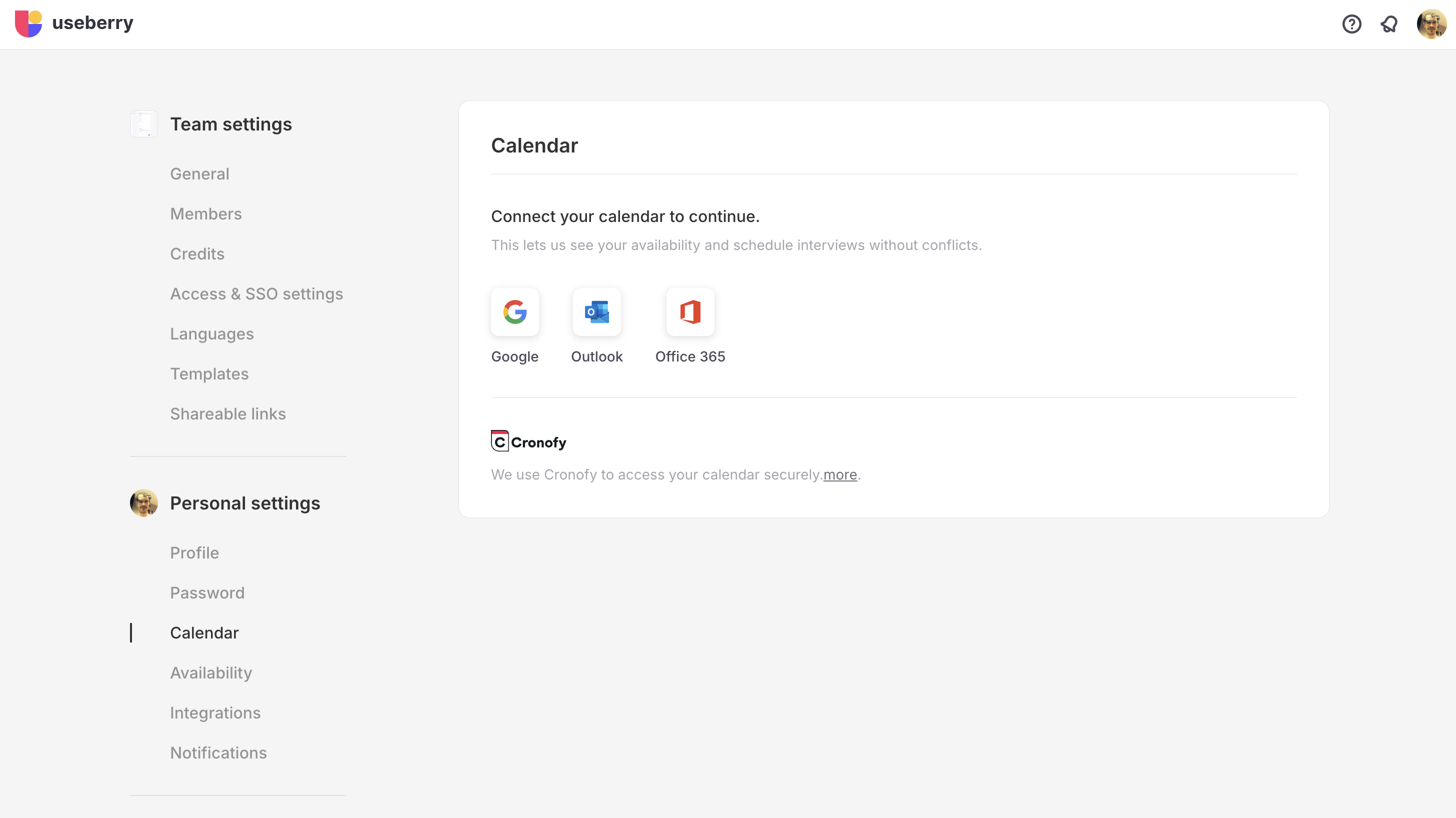
Task: Open the help question mark icon
Action: (1351, 24)
